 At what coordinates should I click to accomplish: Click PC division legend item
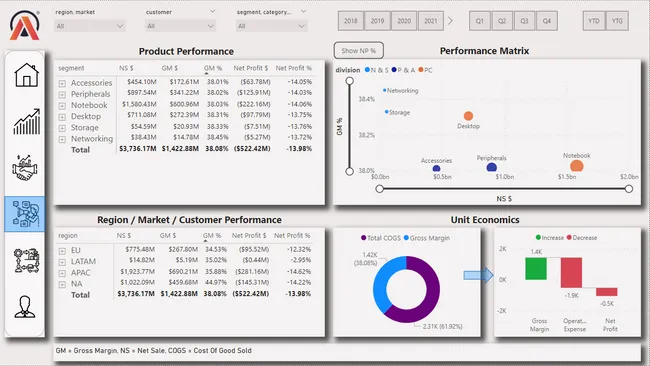coord(425,70)
